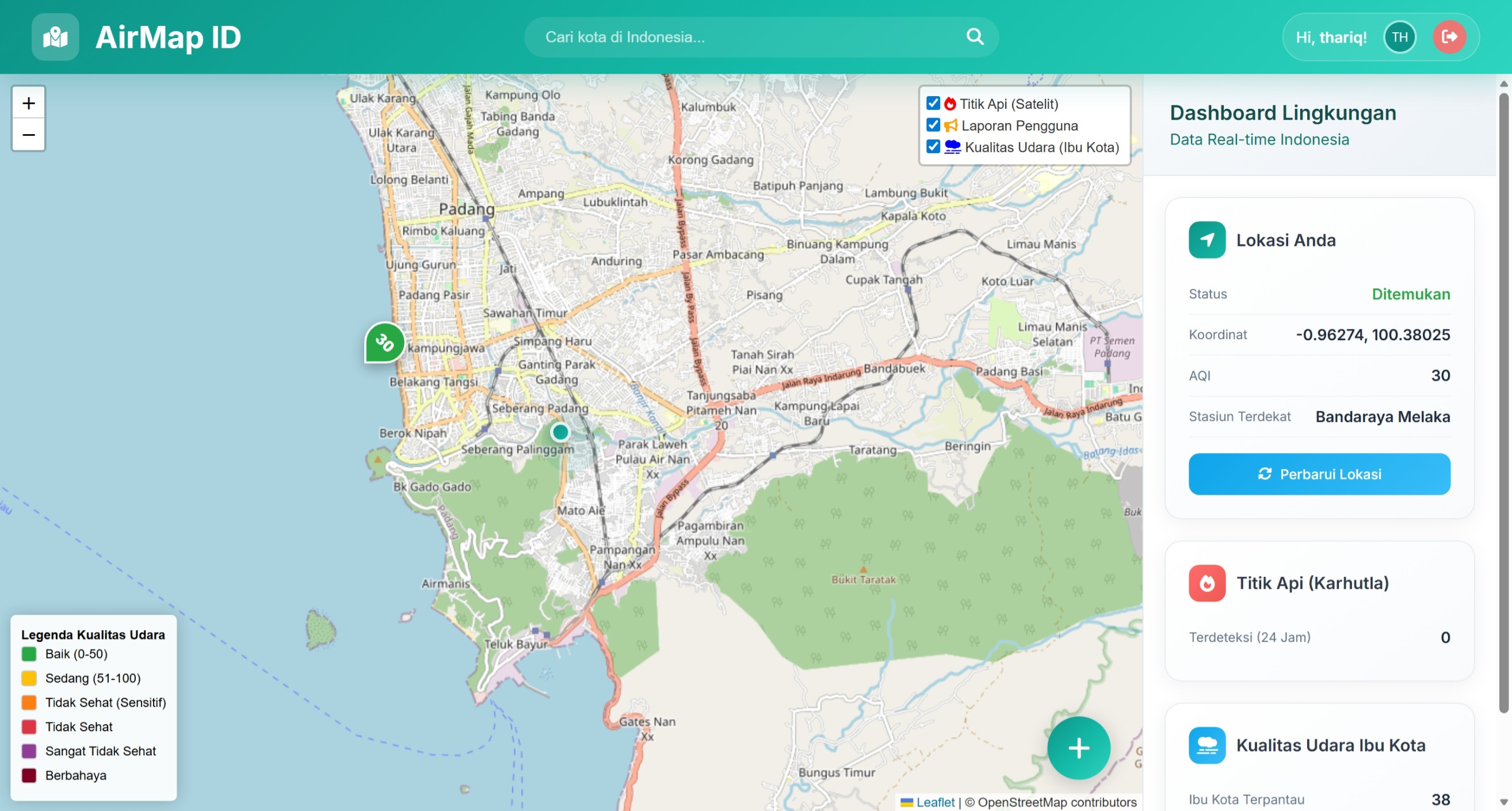Disable Kualitas Udara (Ibu Kota) layer
The image size is (1512, 811).
point(933,147)
